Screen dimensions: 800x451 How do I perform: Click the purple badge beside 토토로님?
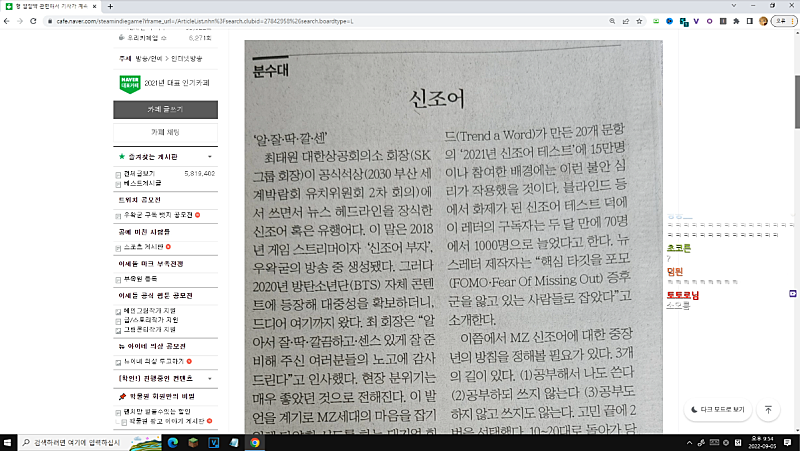click(792, 293)
